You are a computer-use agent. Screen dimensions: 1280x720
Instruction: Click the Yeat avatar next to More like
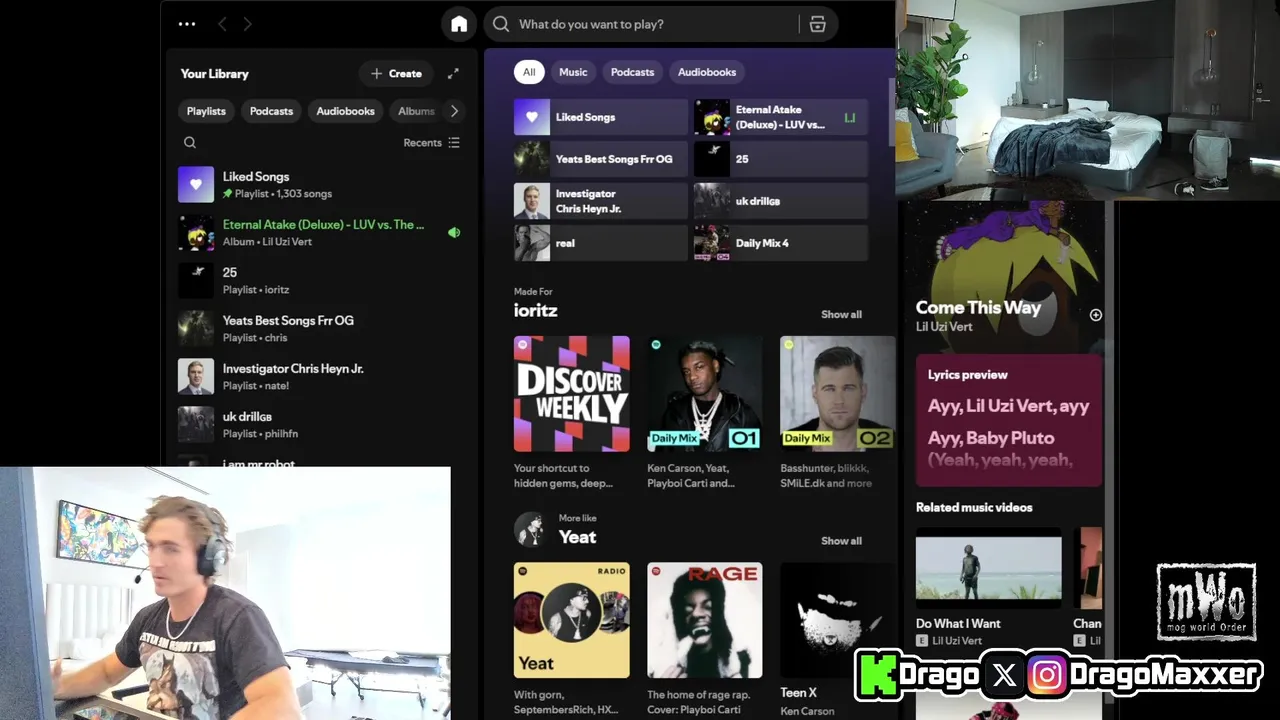point(530,529)
